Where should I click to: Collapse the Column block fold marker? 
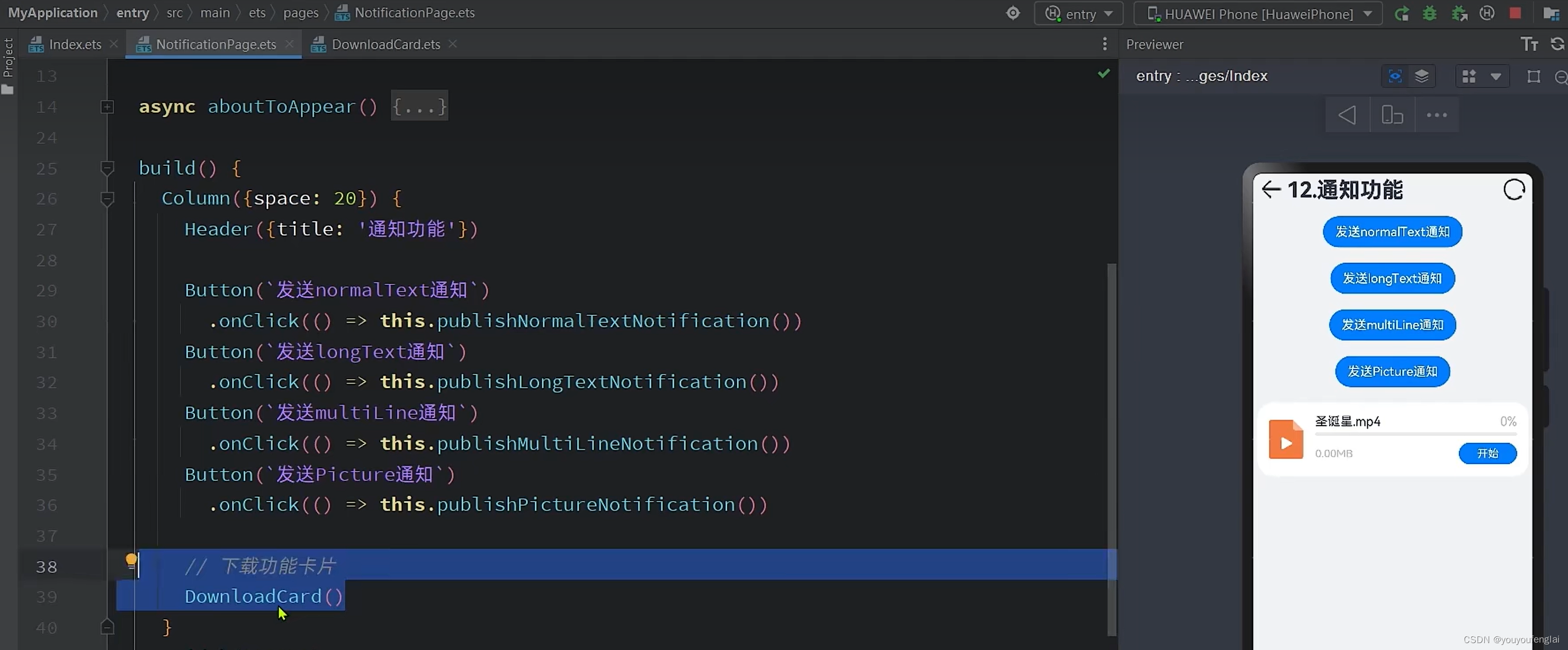pos(107,199)
